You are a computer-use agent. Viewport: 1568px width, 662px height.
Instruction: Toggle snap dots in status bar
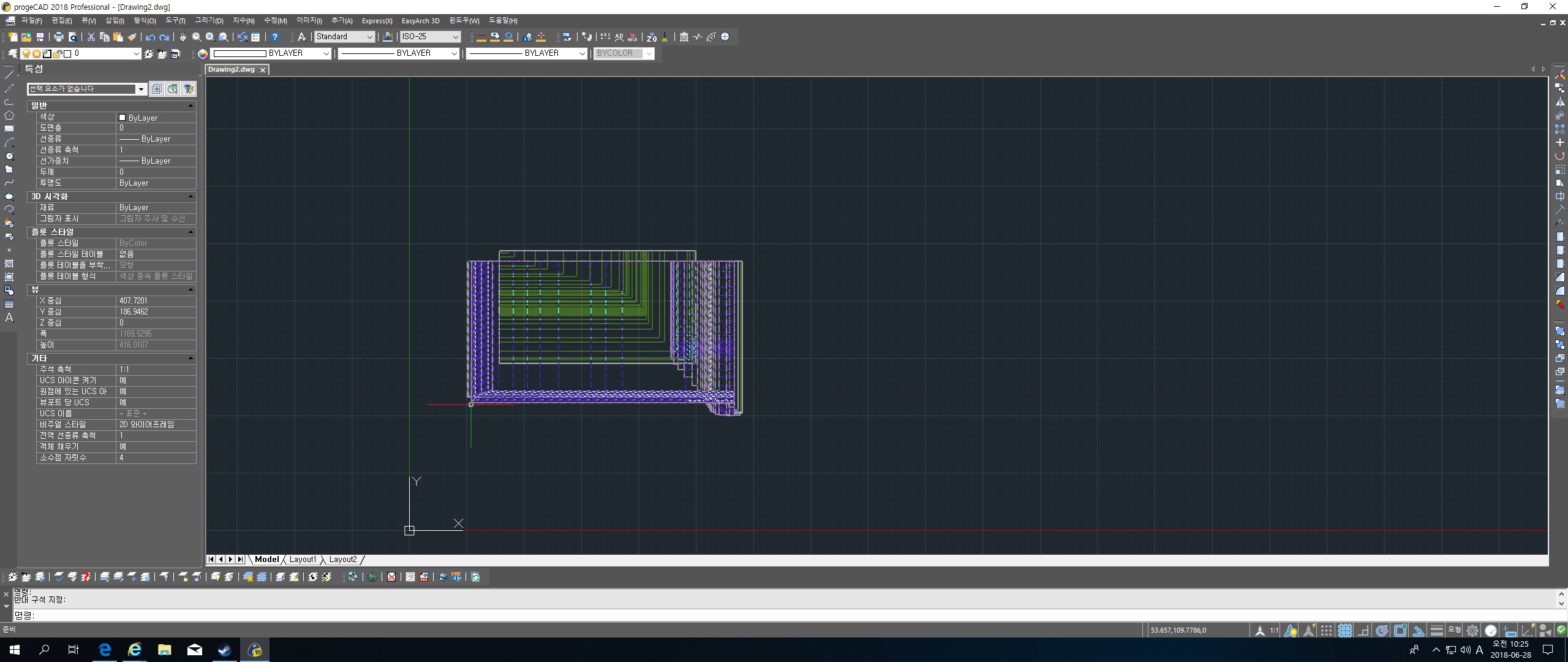click(x=1326, y=630)
